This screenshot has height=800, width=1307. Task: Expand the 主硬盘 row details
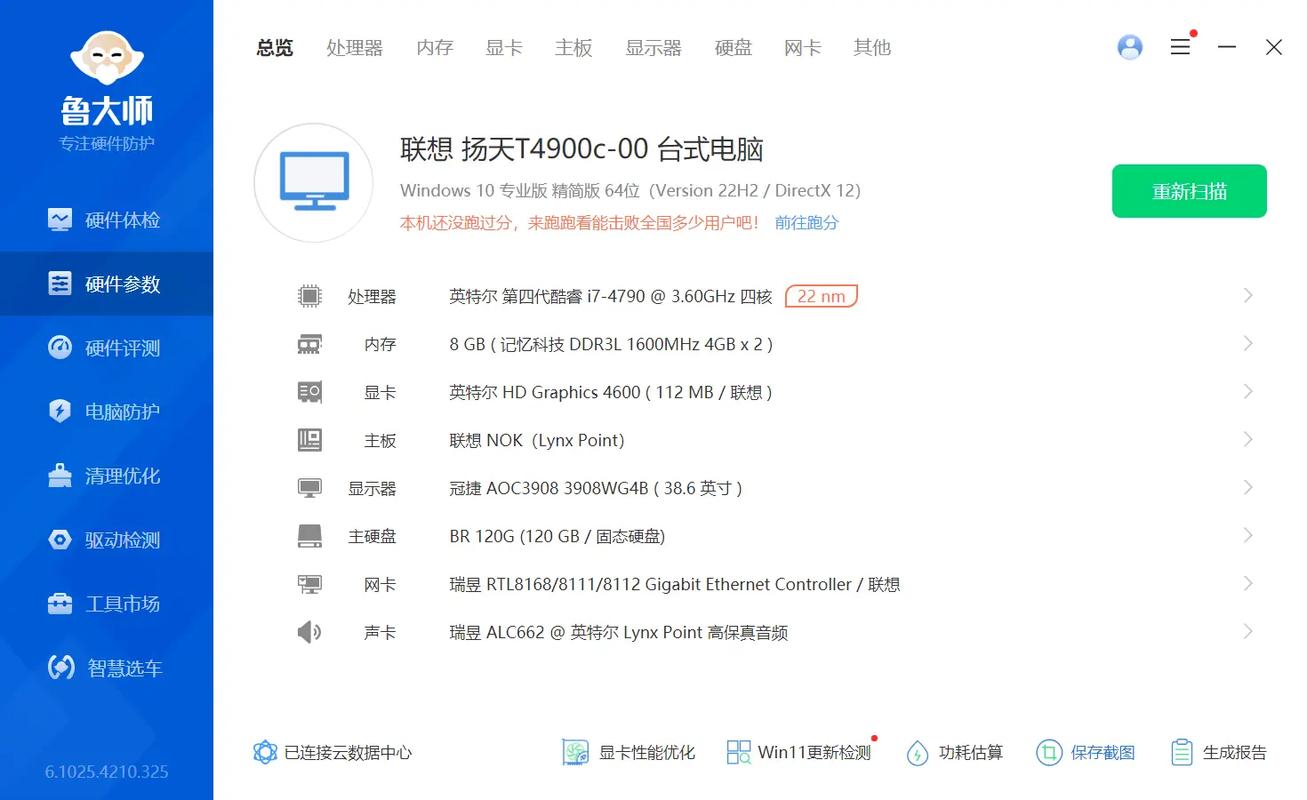click(1247, 535)
